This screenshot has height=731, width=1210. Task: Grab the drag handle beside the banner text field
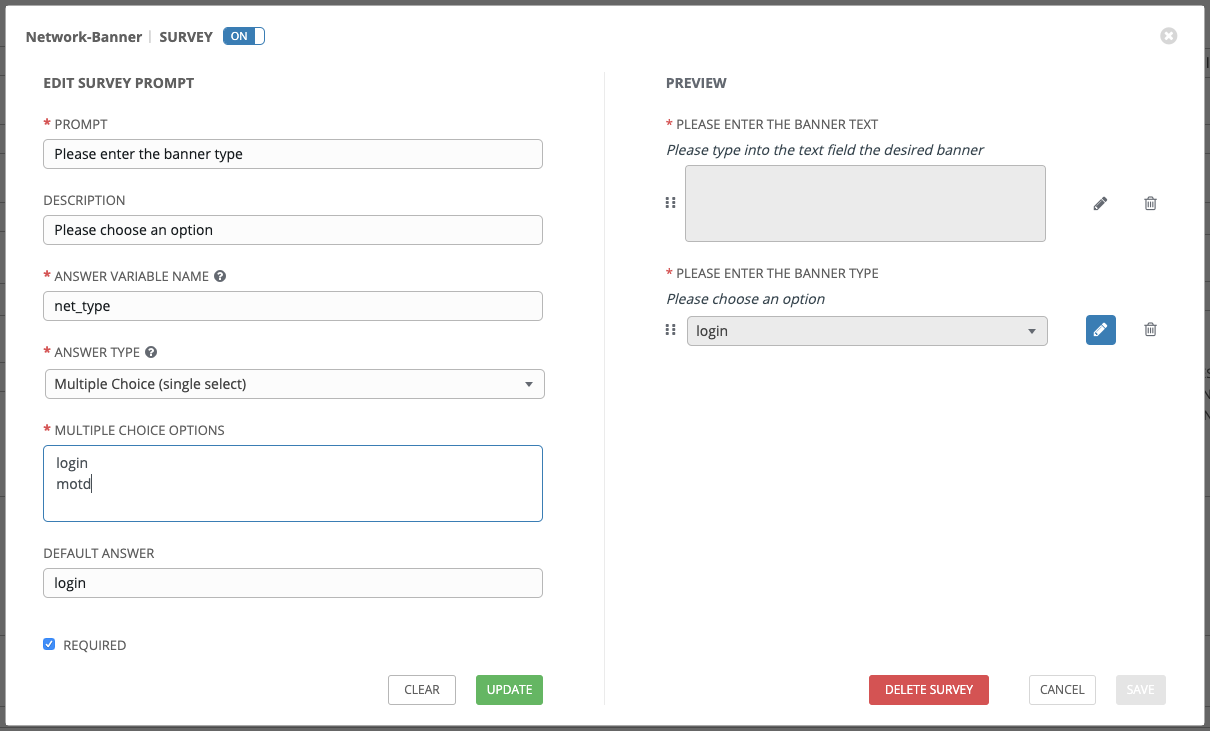tap(671, 202)
